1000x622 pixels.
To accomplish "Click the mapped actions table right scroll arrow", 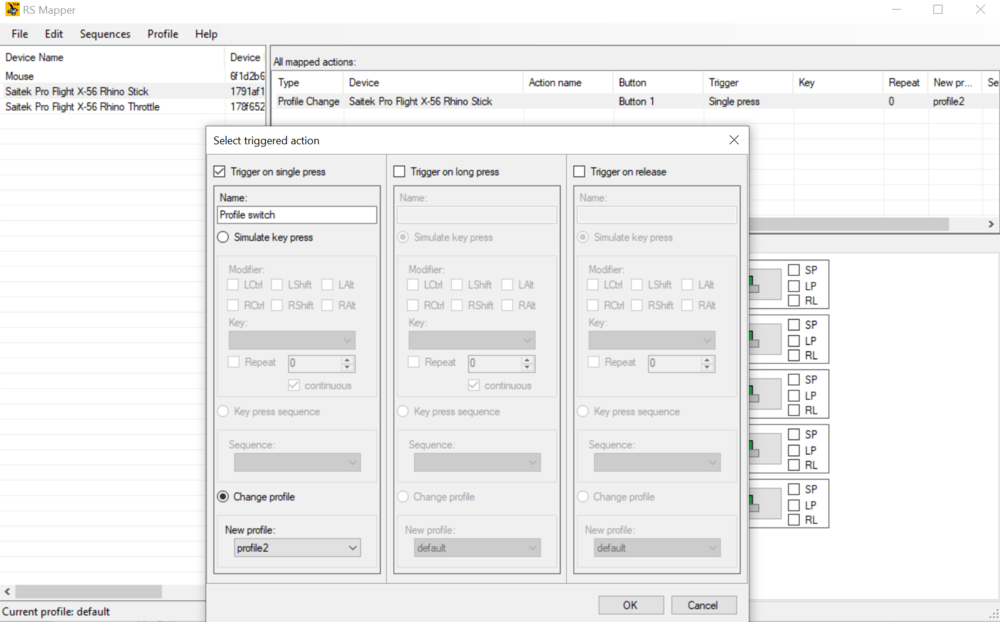I will [991, 225].
